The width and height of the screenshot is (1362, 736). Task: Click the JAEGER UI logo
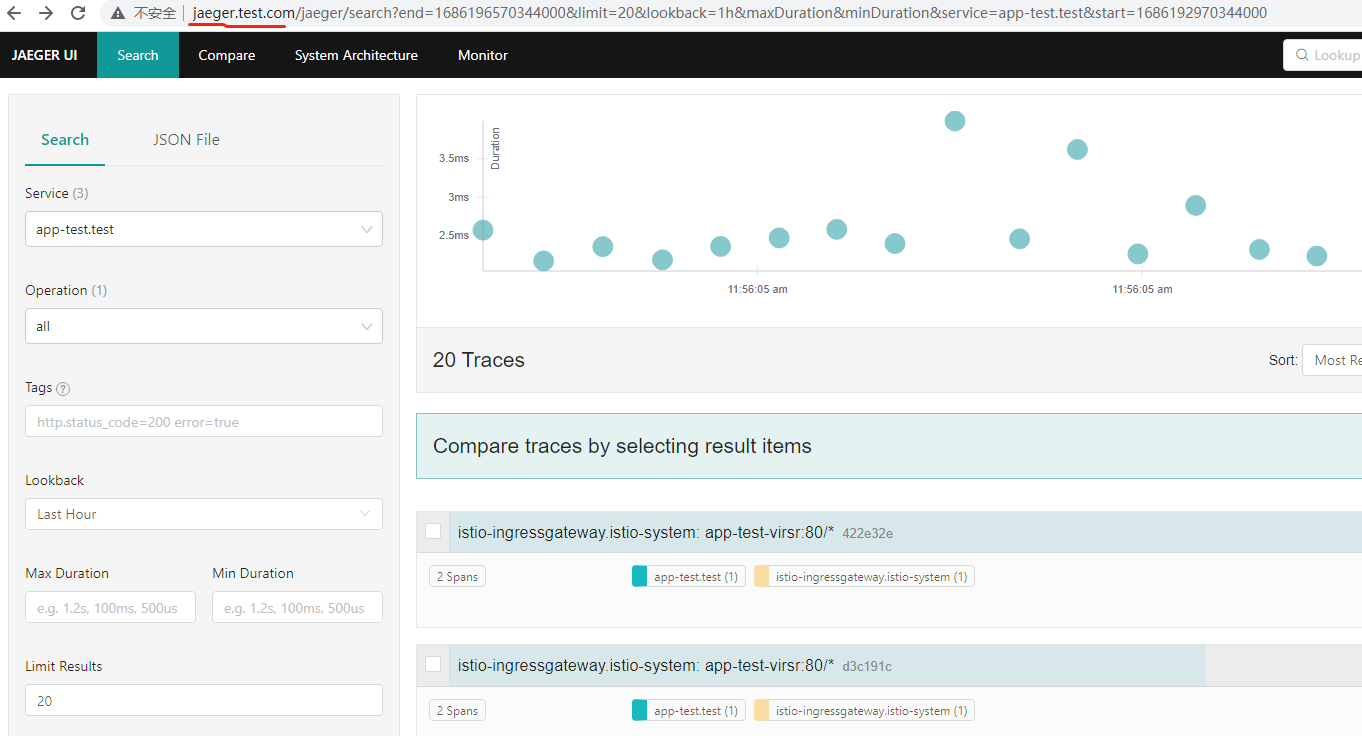click(44, 55)
